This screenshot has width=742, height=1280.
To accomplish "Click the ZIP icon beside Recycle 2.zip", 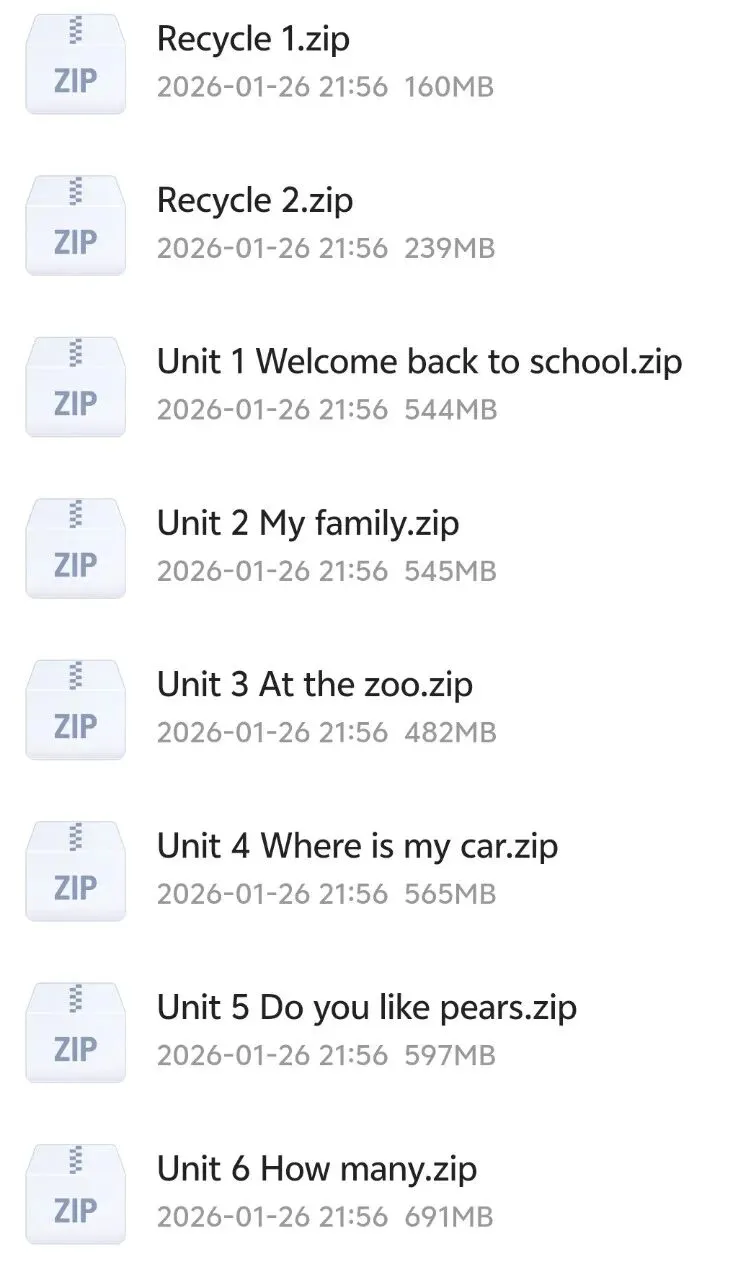I will click(x=75, y=225).
